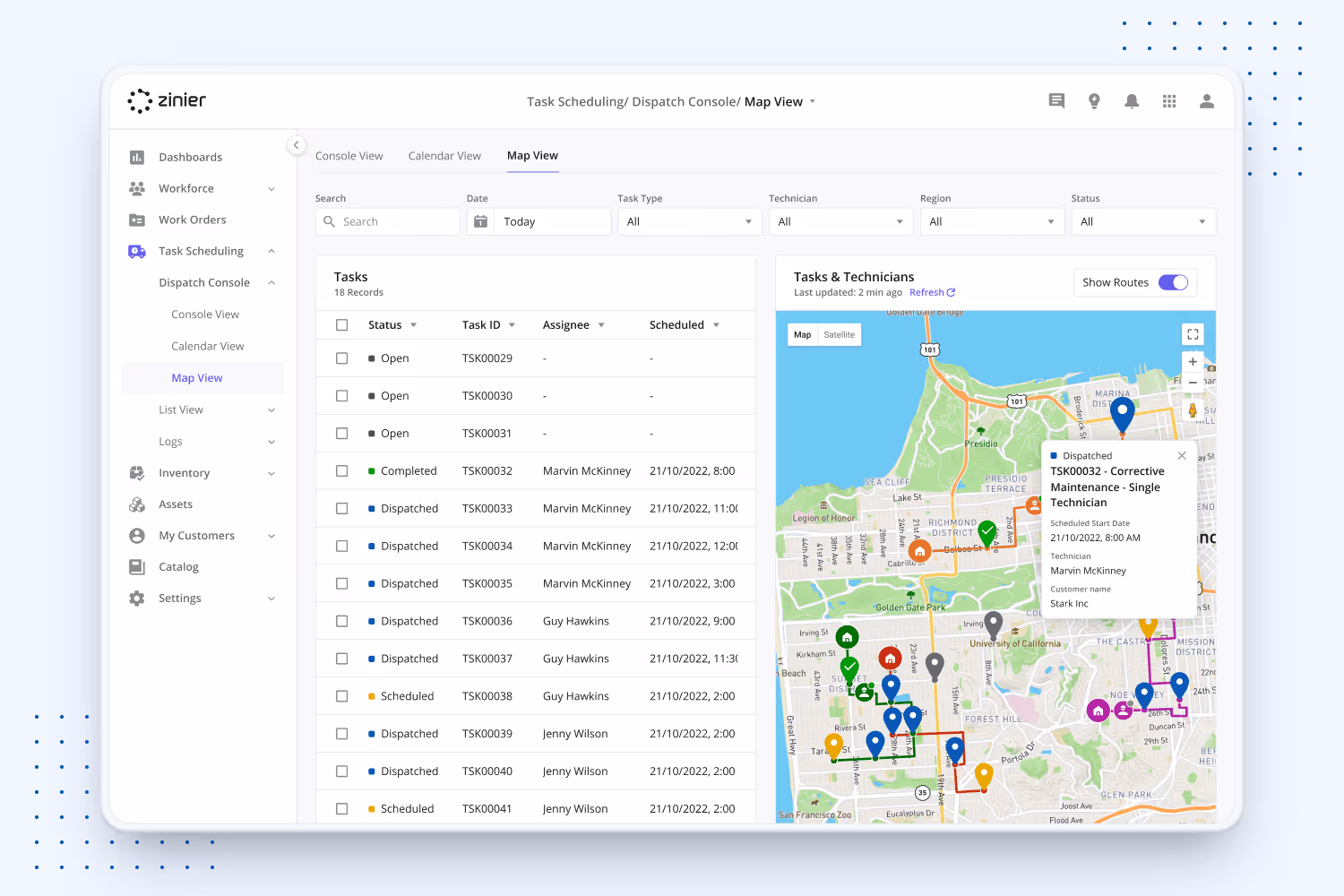This screenshot has height=896, width=1344.
Task: Click the red home marker on map
Action: (x=890, y=659)
